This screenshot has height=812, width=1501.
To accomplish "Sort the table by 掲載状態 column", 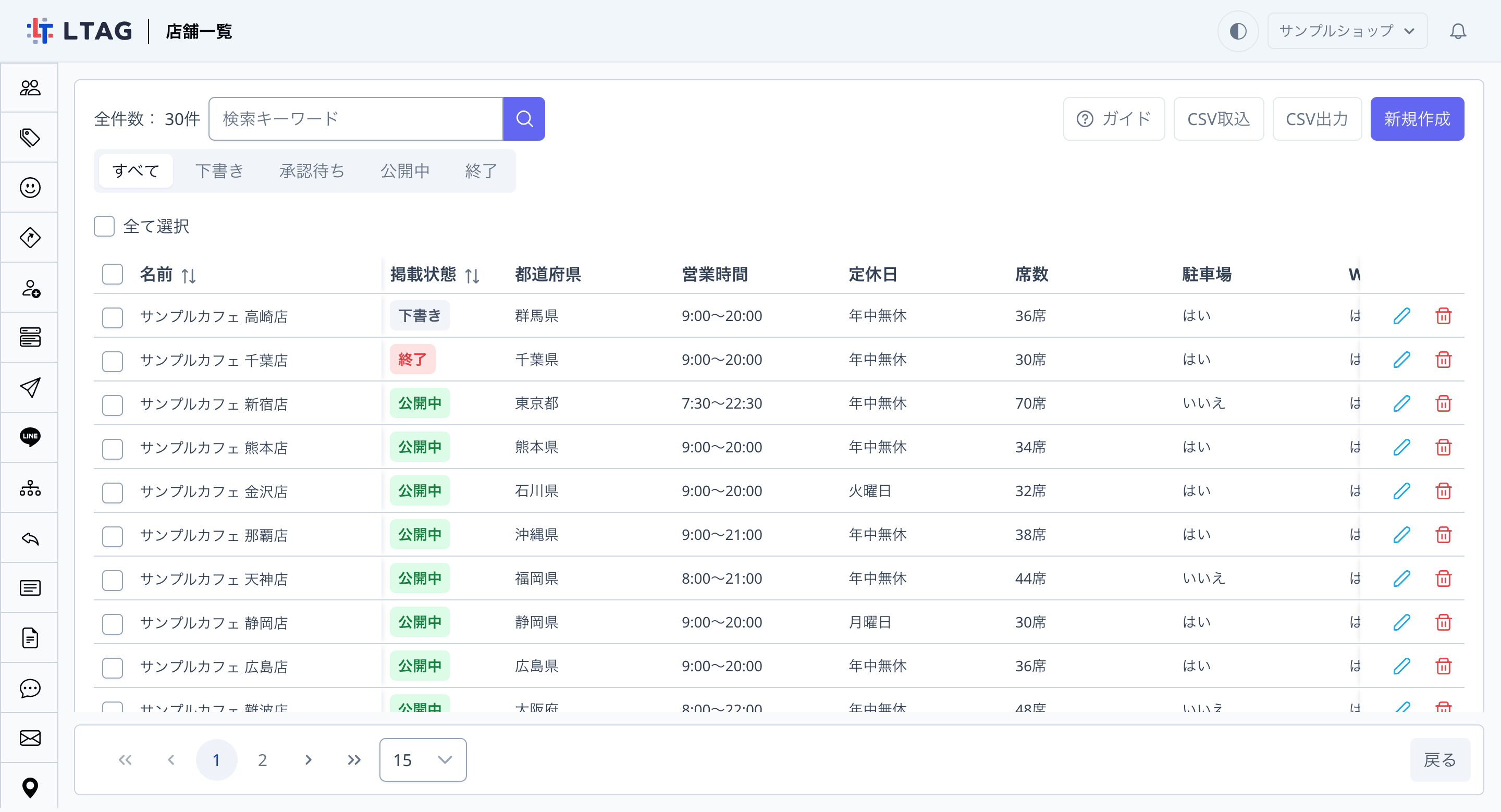I will point(472,276).
